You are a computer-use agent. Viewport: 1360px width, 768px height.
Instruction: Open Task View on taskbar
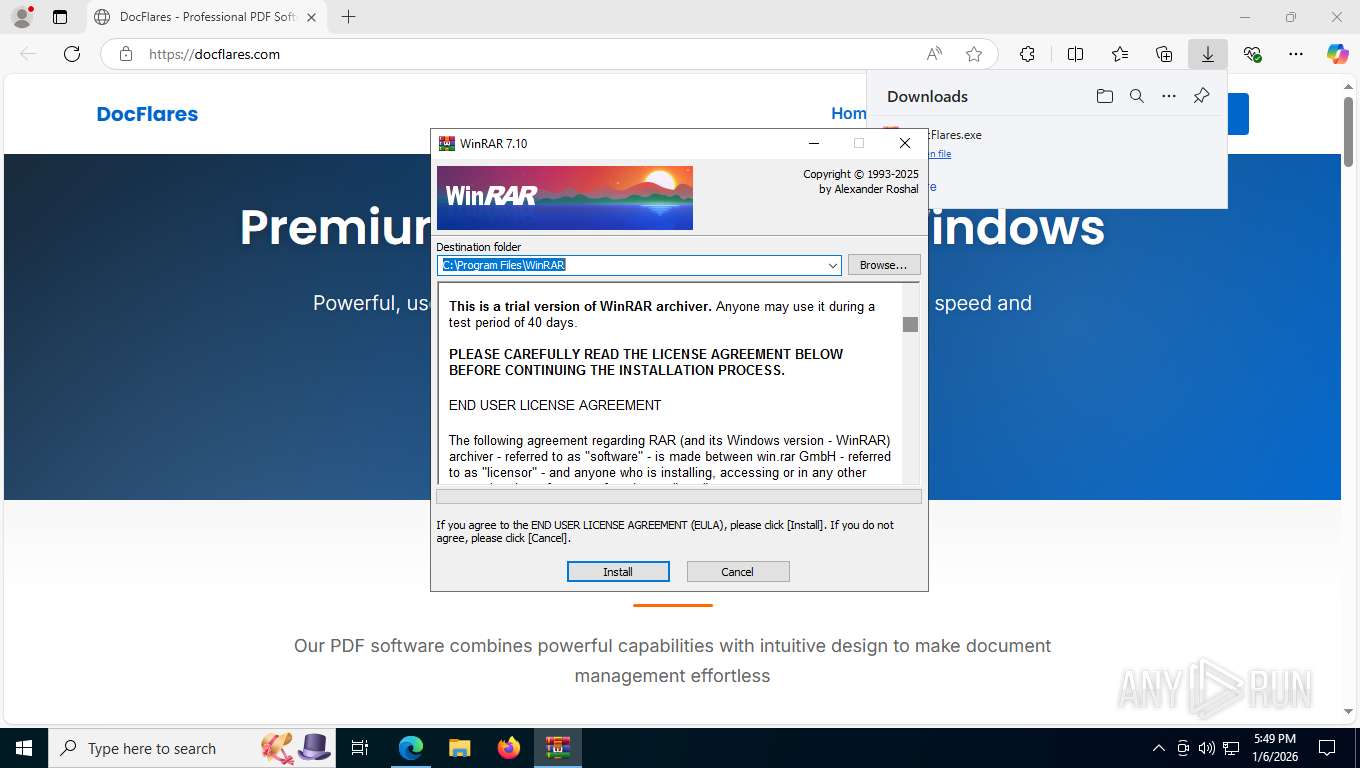(x=361, y=748)
